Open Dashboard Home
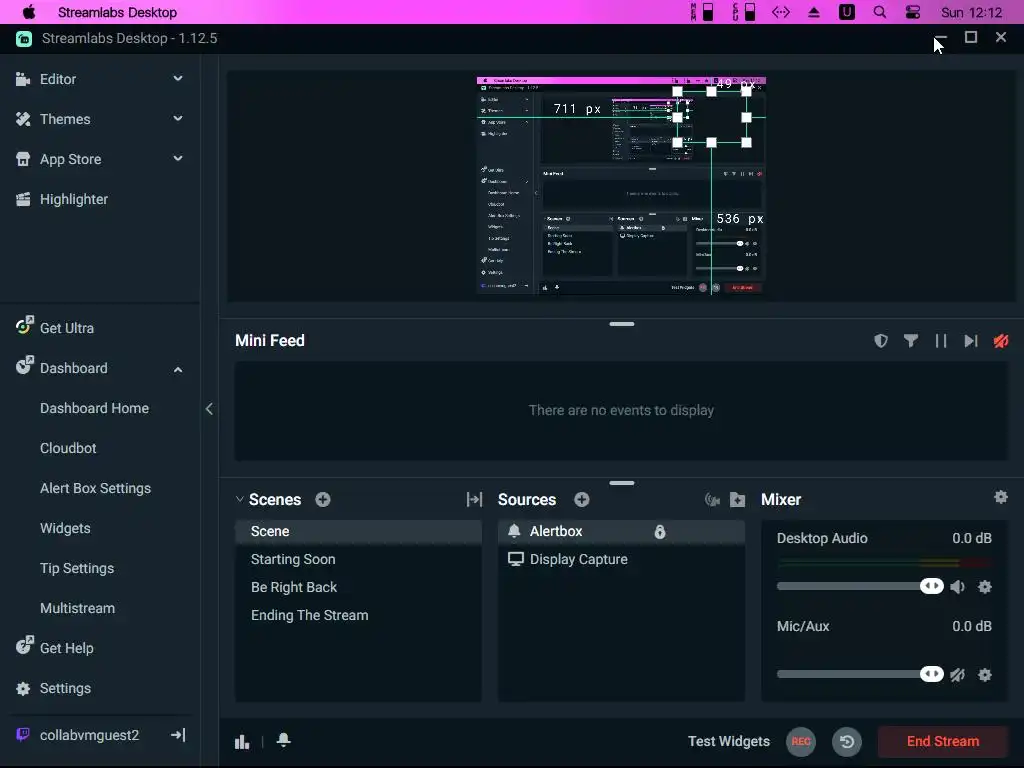The width and height of the screenshot is (1024, 768). coord(95,408)
